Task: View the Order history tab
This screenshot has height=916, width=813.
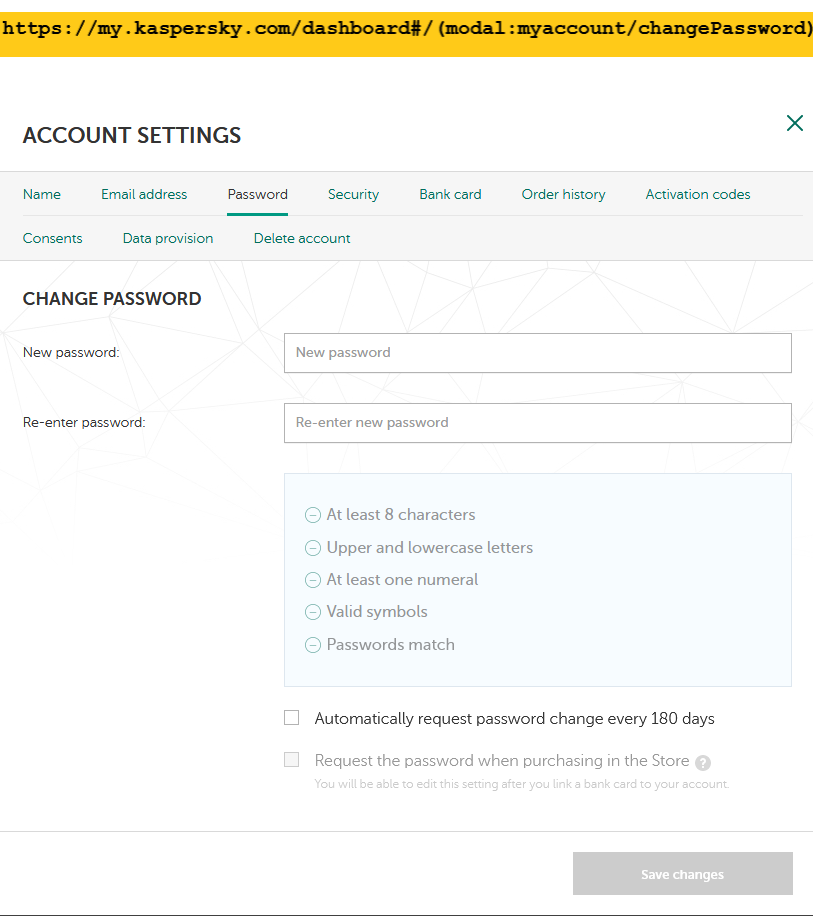Action: click(x=563, y=194)
